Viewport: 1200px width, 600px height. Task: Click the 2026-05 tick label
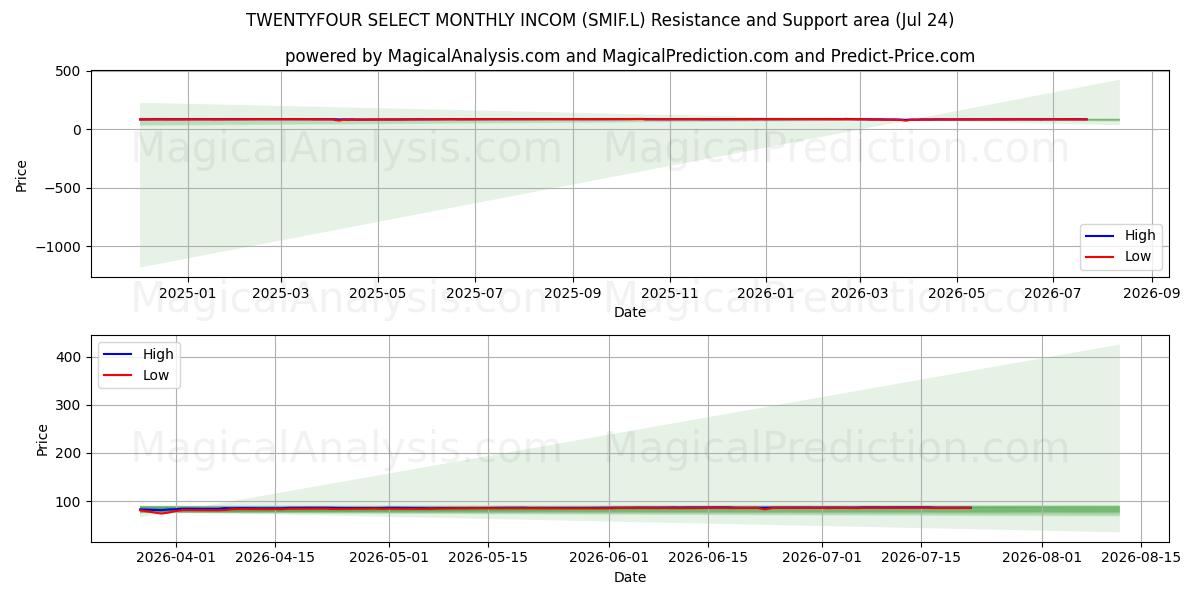(956, 293)
